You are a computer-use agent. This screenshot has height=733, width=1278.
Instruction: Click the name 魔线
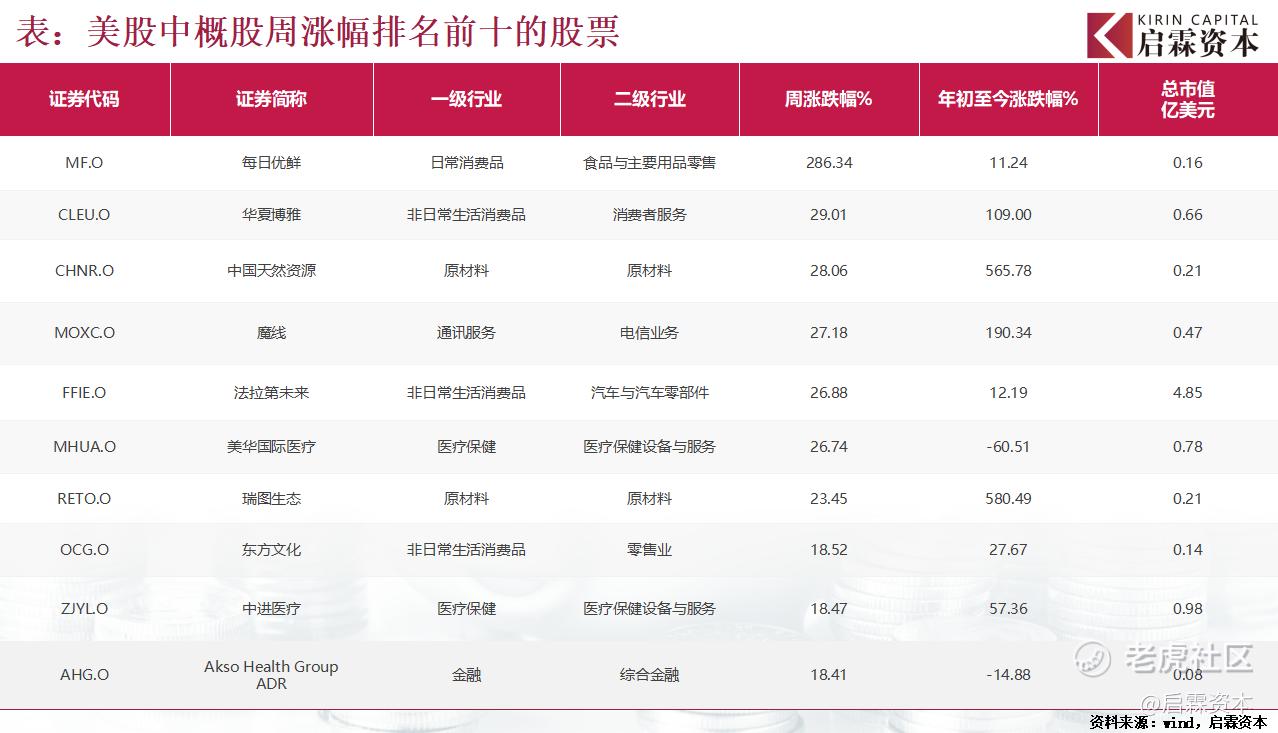point(271,332)
